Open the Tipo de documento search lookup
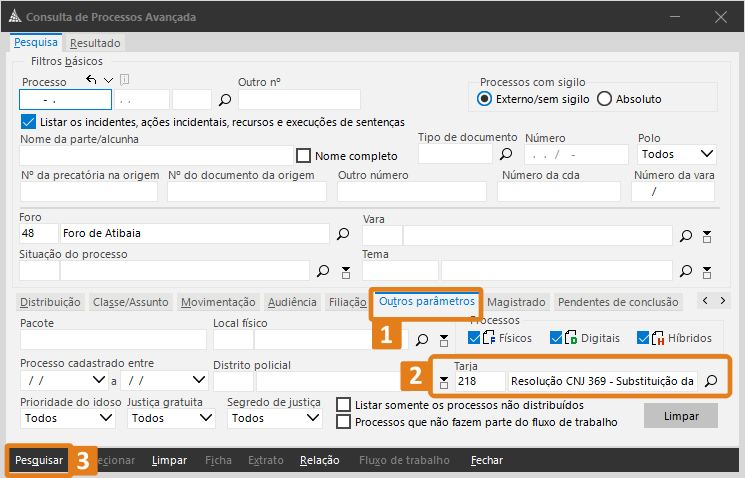 coord(506,155)
